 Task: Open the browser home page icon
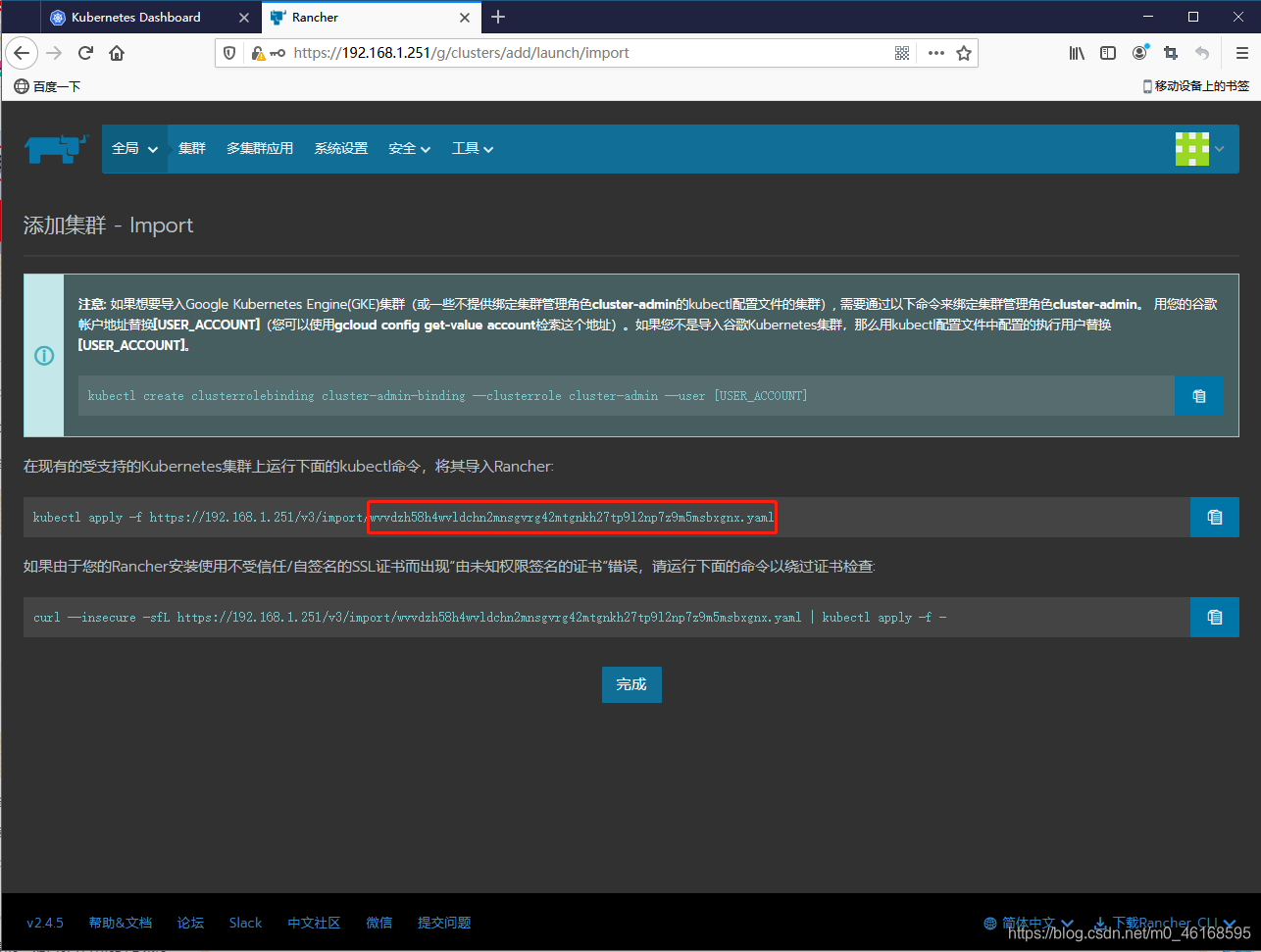point(117,53)
